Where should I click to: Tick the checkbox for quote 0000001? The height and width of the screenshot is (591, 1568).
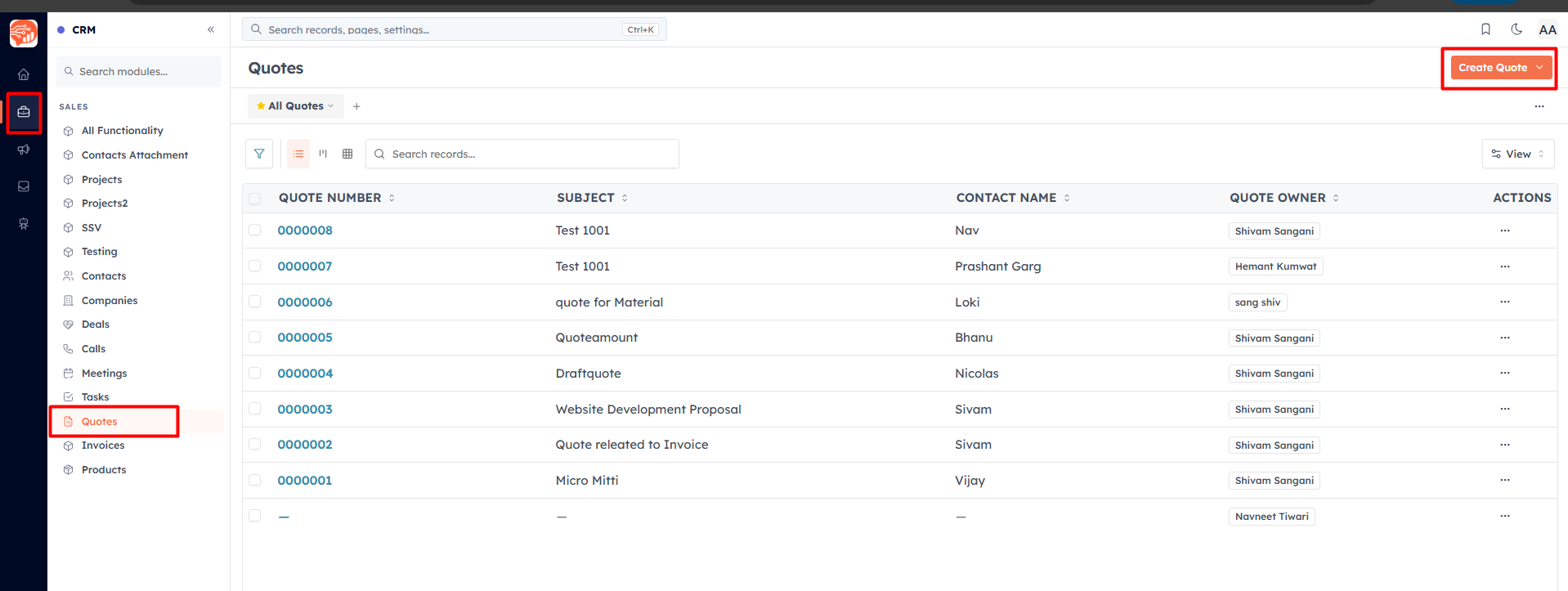[255, 480]
